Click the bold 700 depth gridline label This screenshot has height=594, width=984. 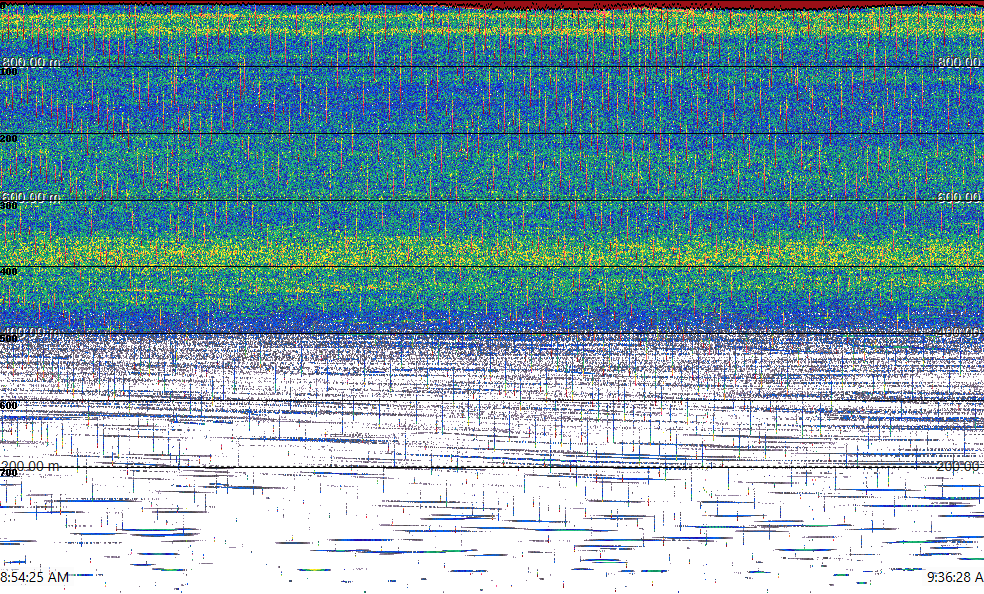point(9,472)
